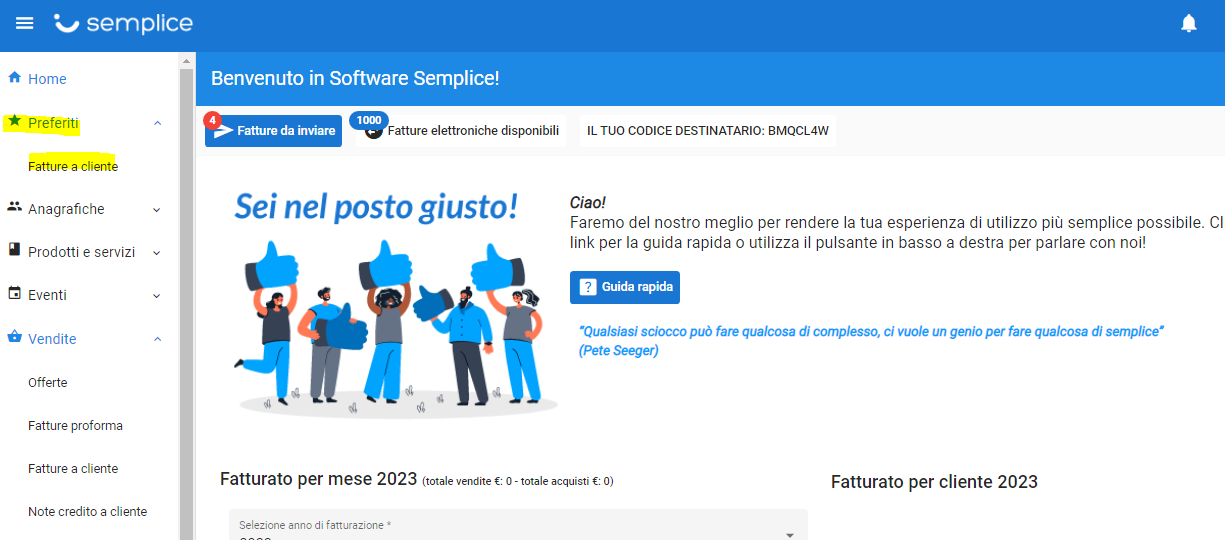Click the blue 1000 counter badge
The height and width of the screenshot is (540, 1225).
[x=369, y=120]
